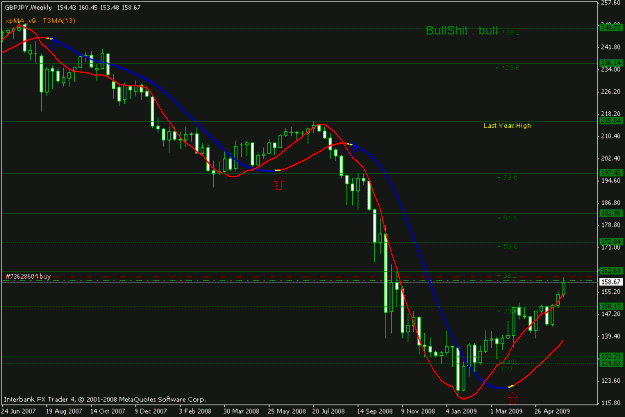Click the 241.80 price scale value

[611, 47]
